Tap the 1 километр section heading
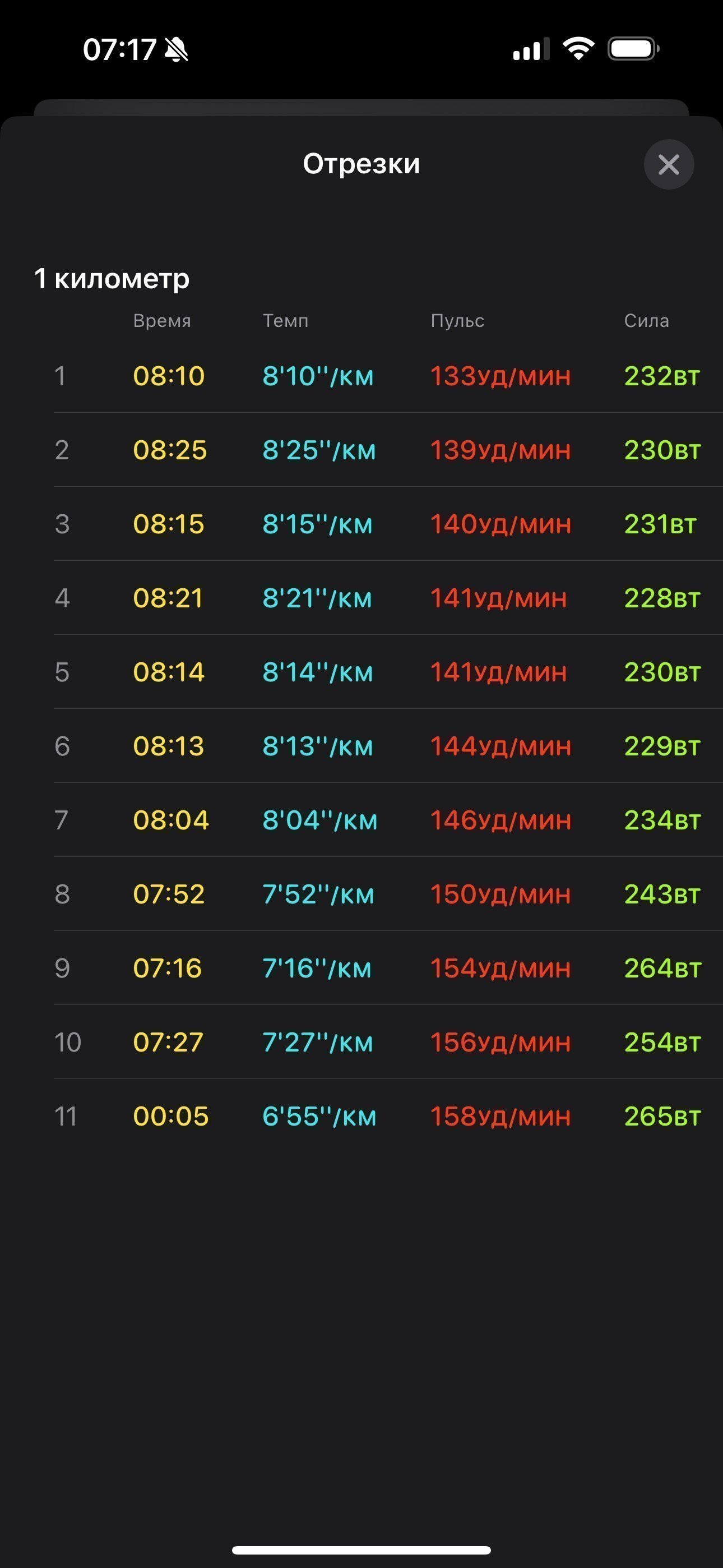This screenshot has height=1568, width=723. click(112, 279)
